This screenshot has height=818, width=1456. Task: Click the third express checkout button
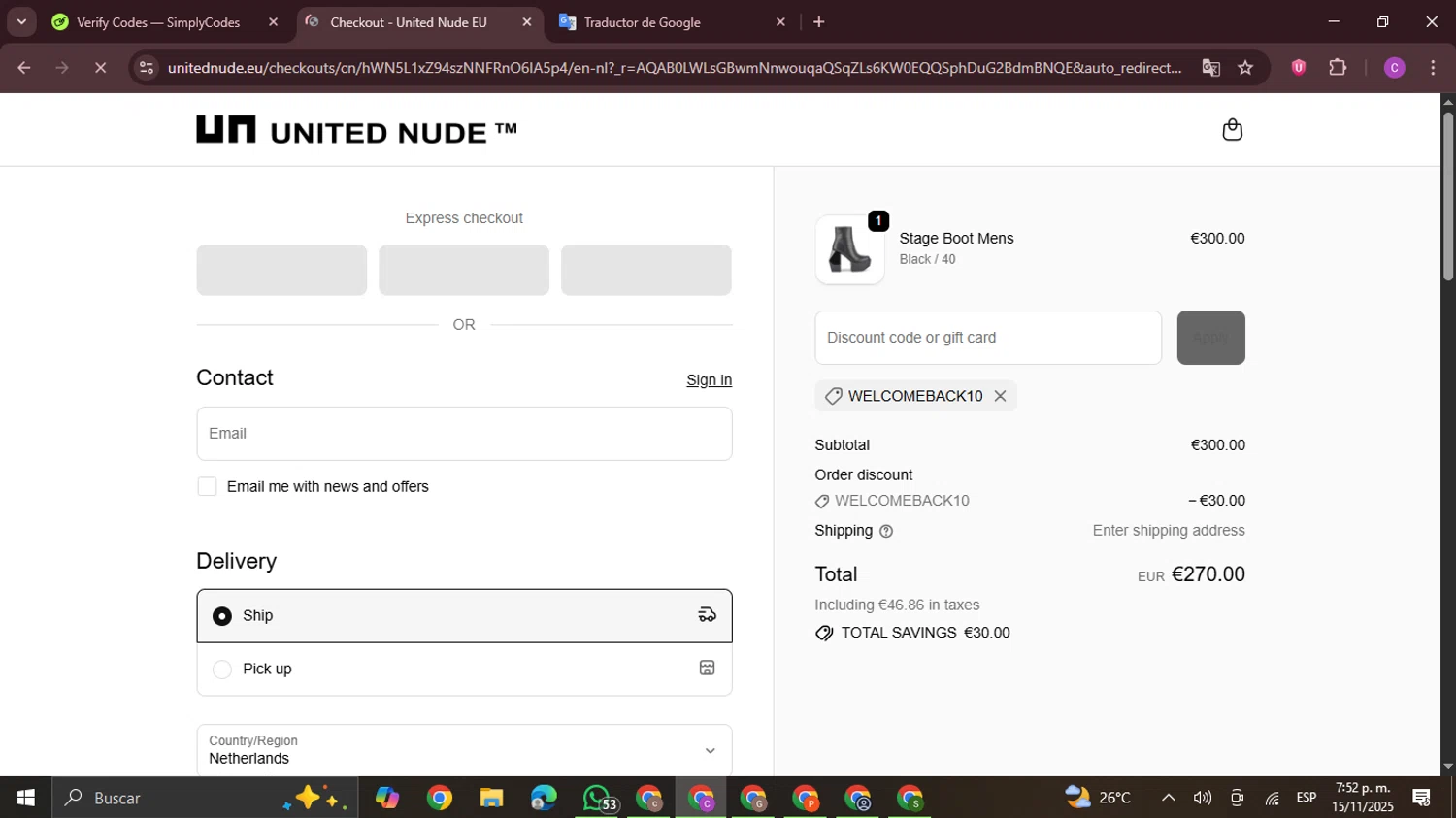[x=646, y=270]
